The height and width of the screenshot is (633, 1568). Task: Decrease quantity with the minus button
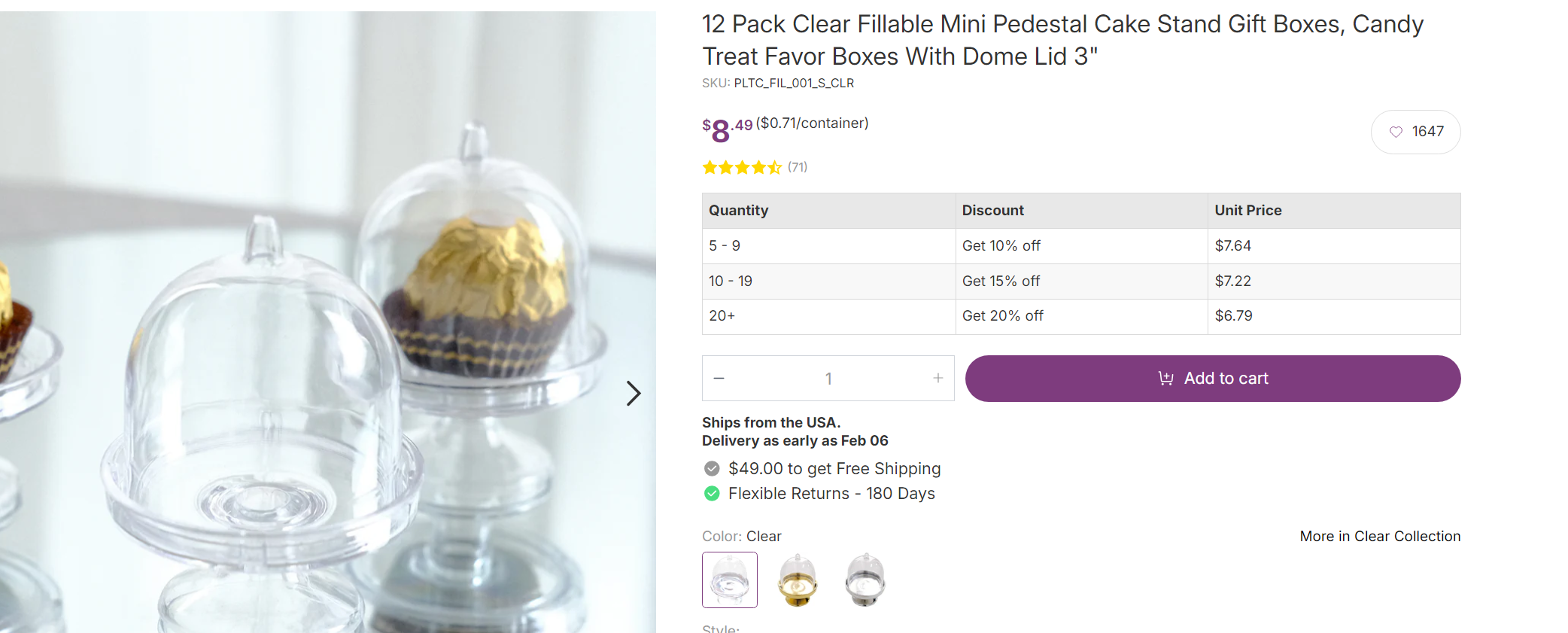719,378
